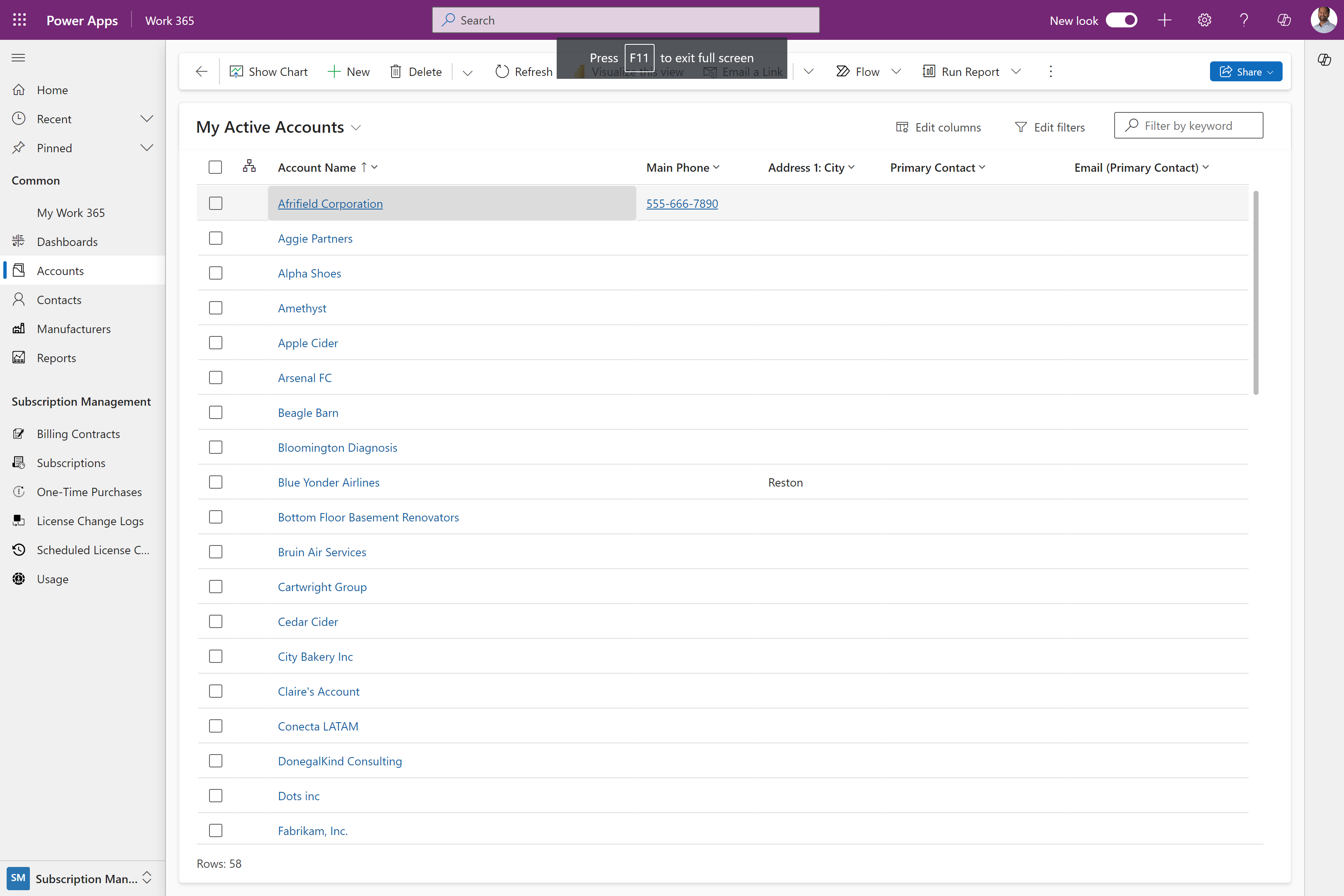Screen dimensions: 1344x896
Task: Open the more commands vertical ellipsis
Action: [1050, 71]
